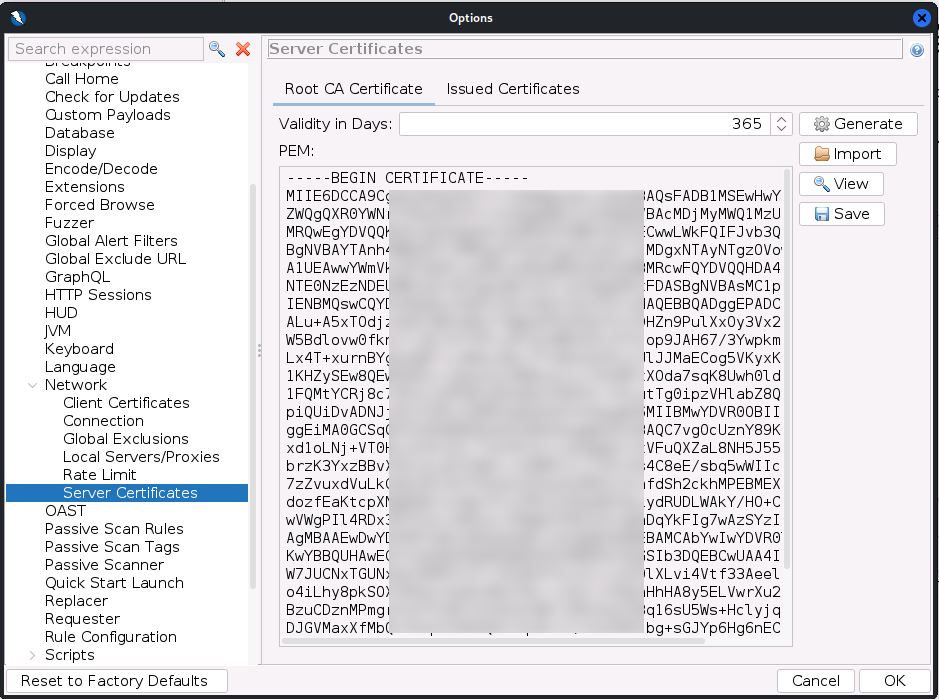Click the search magnifier icon
The width and height of the screenshot is (939, 699).
click(217, 49)
